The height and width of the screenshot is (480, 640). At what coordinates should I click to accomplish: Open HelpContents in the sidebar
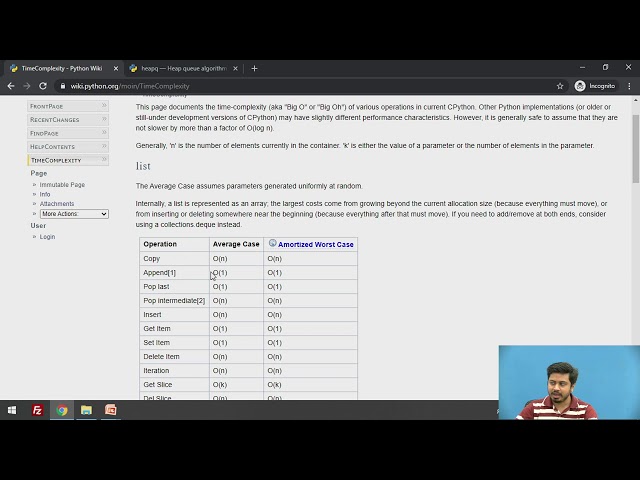pyautogui.click(x=68, y=147)
